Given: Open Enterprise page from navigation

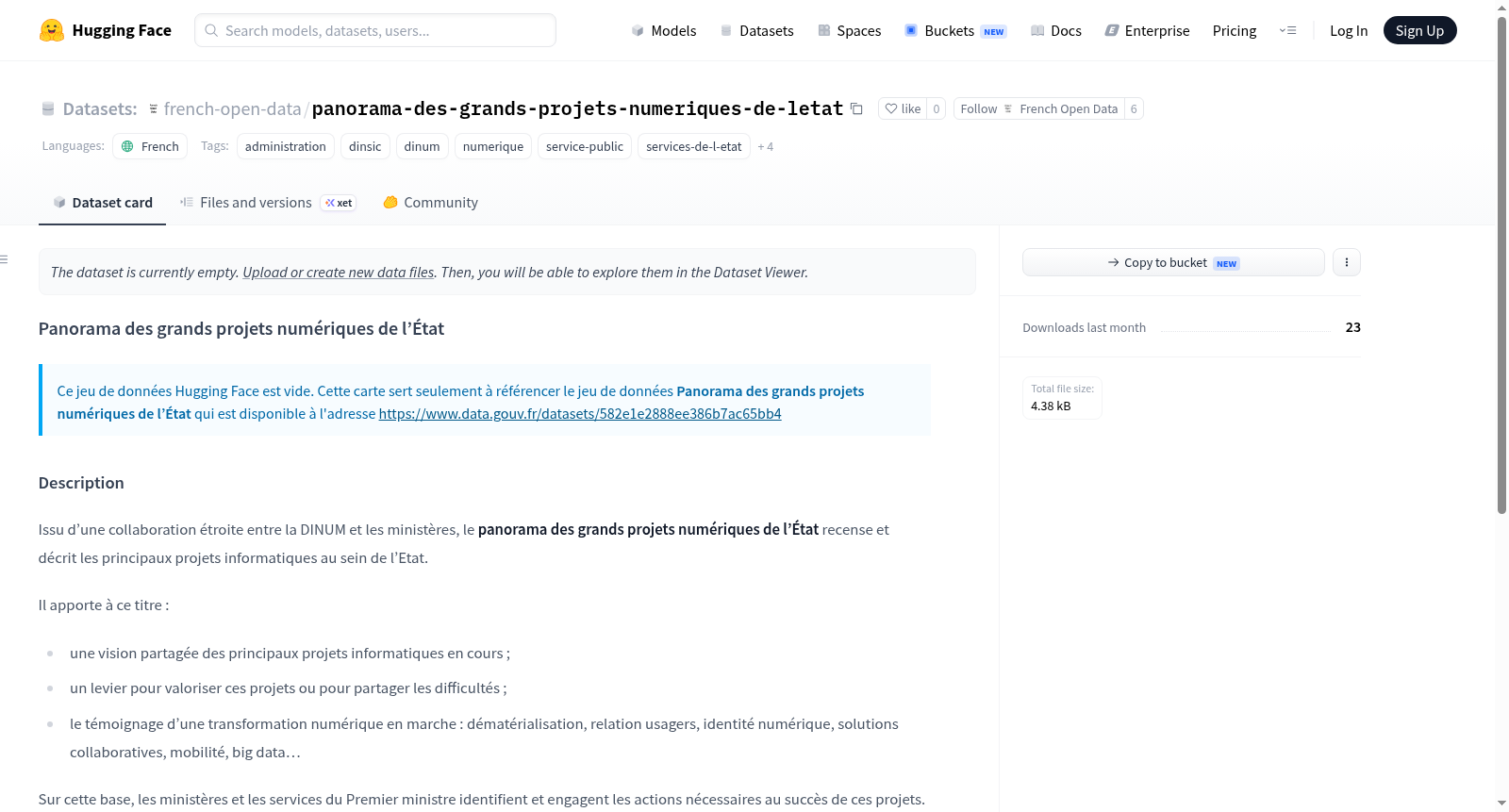Looking at the screenshot, I should pyautogui.click(x=1147, y=30).
